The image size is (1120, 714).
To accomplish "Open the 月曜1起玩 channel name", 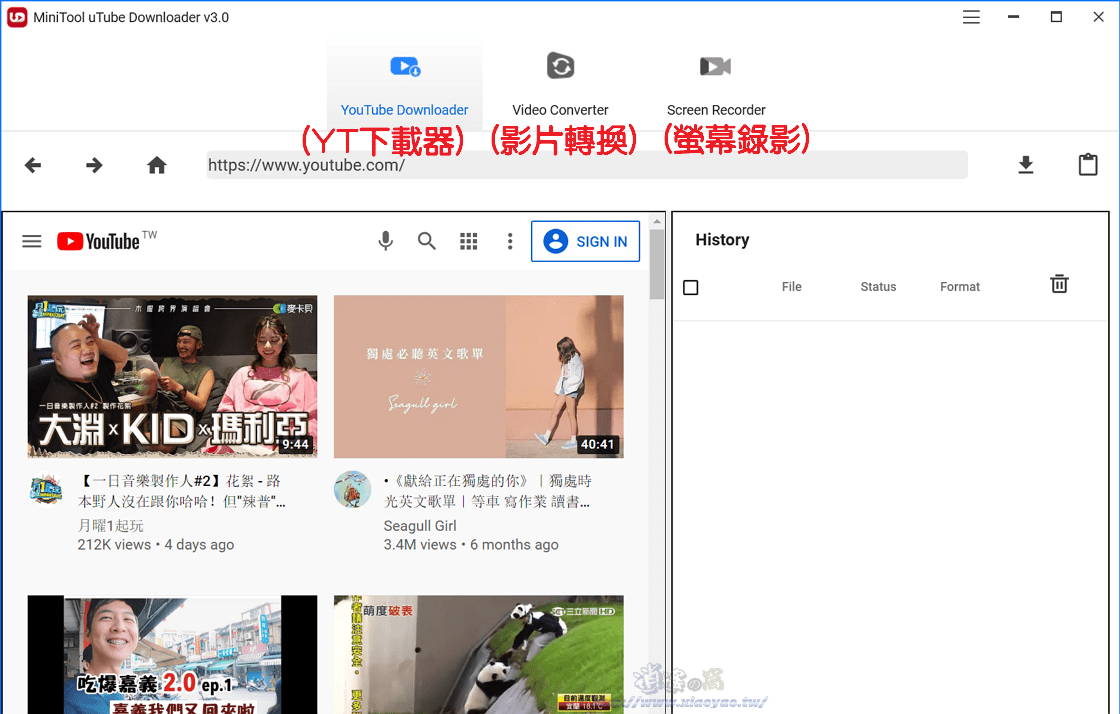I will pyautogui.click(x=111, y=526).
